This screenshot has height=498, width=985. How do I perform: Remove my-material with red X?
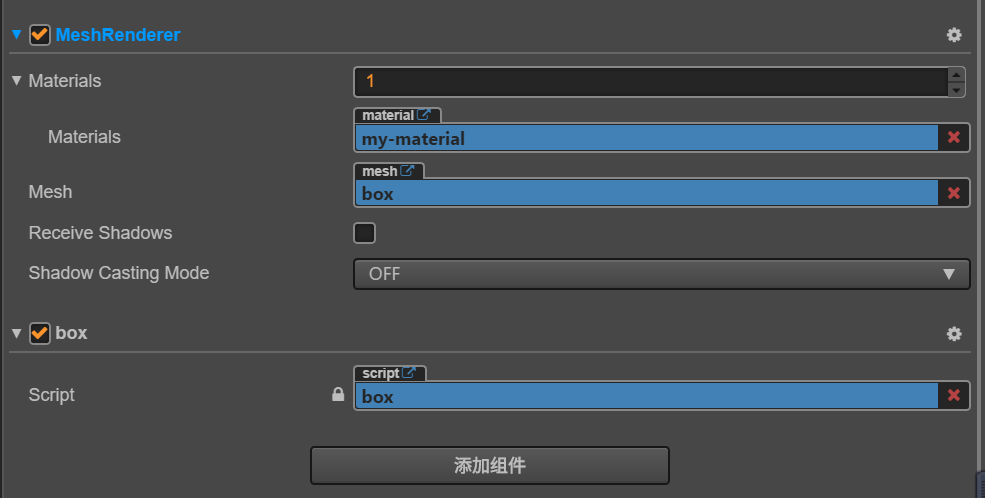click(954, 138)
